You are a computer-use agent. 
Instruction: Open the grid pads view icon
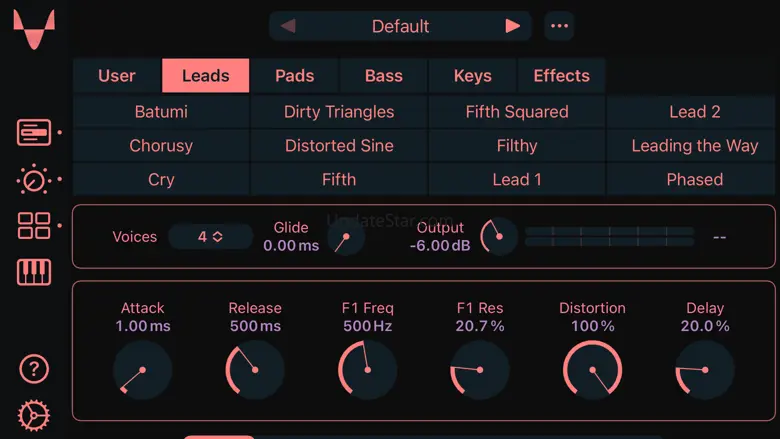tap(33, 226)
